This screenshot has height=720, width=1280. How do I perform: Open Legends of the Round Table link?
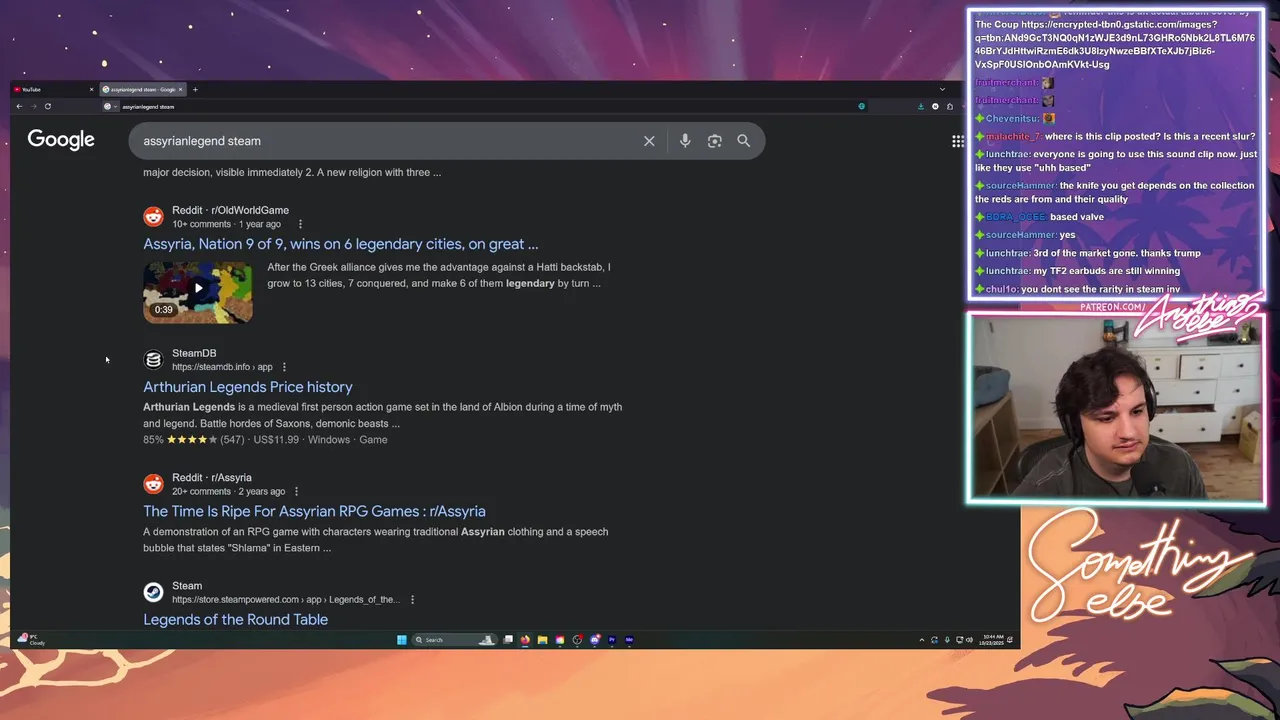[235, 619]
